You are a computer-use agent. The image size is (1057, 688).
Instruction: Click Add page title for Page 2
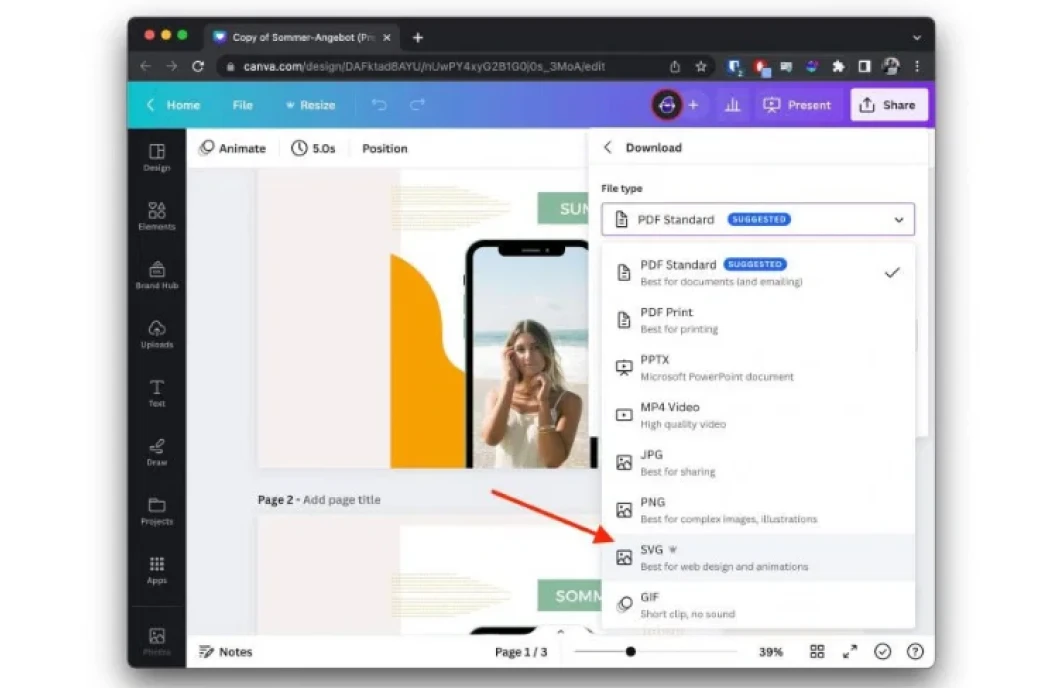pyautogui.click(x=342, y=499)
